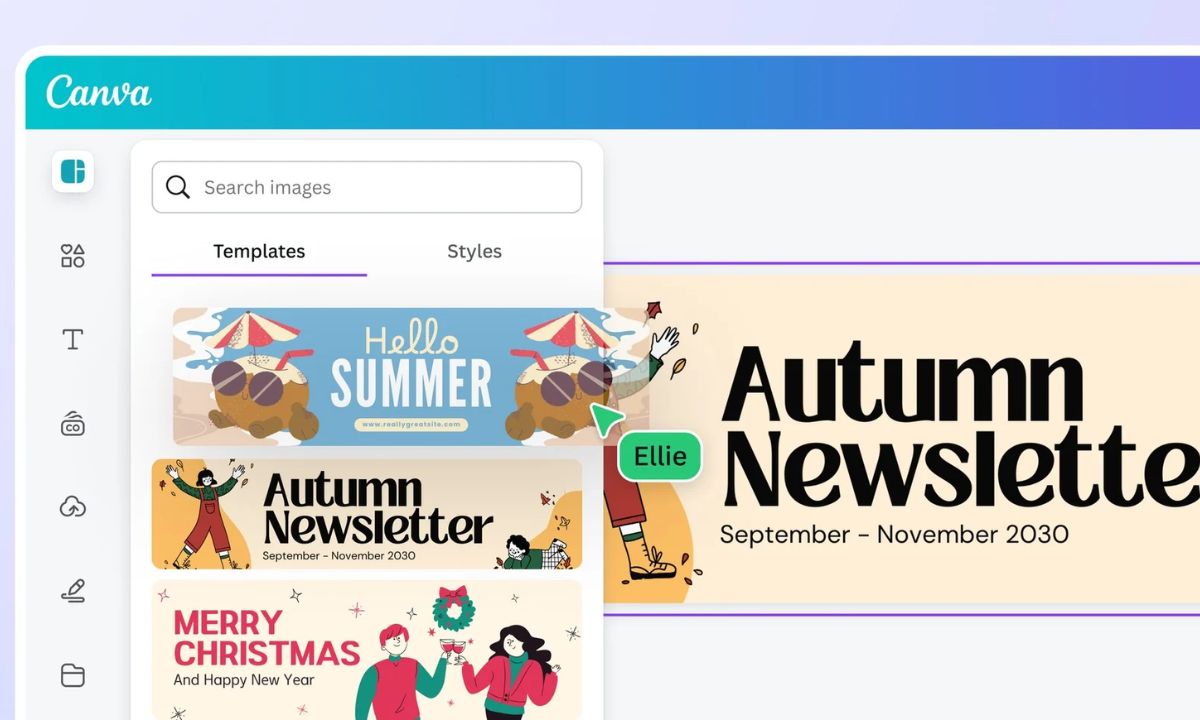
Task: Switch to the Styles tab
Action: click(474, 252)
